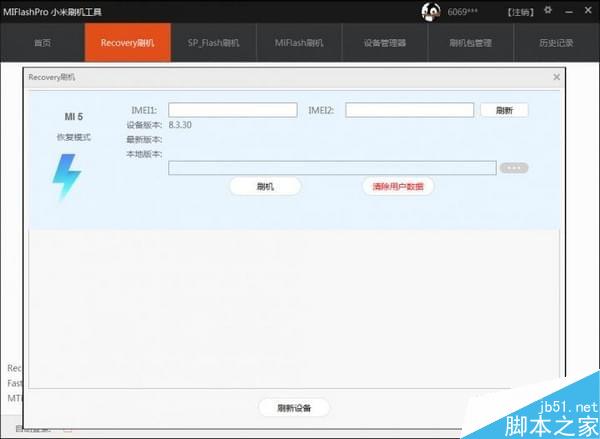Click the 6069*** account name

[x=462, y=12]
